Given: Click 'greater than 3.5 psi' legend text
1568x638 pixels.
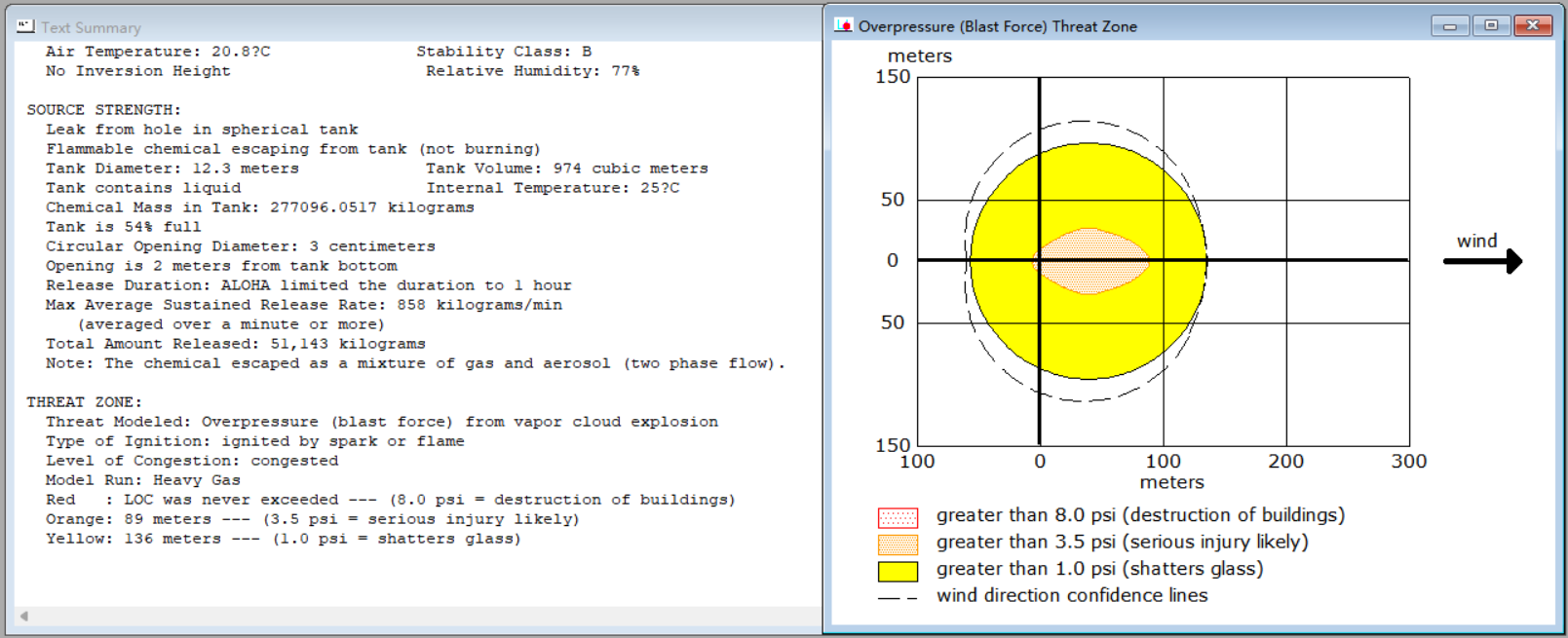Looking at the screenshot, I should (x=1123, y=542).
